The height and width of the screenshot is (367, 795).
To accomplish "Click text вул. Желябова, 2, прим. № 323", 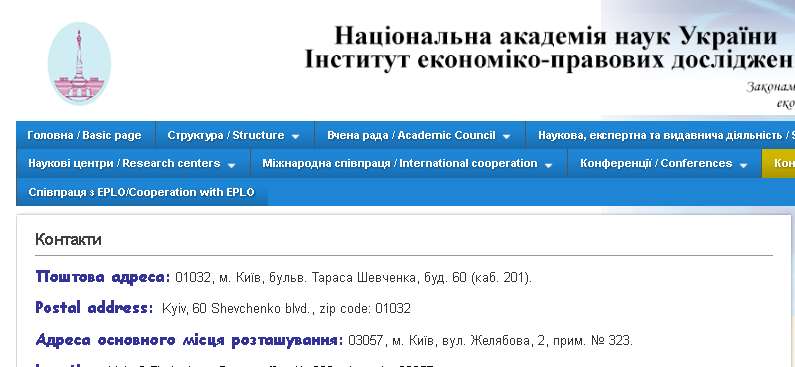I will 536,340.
